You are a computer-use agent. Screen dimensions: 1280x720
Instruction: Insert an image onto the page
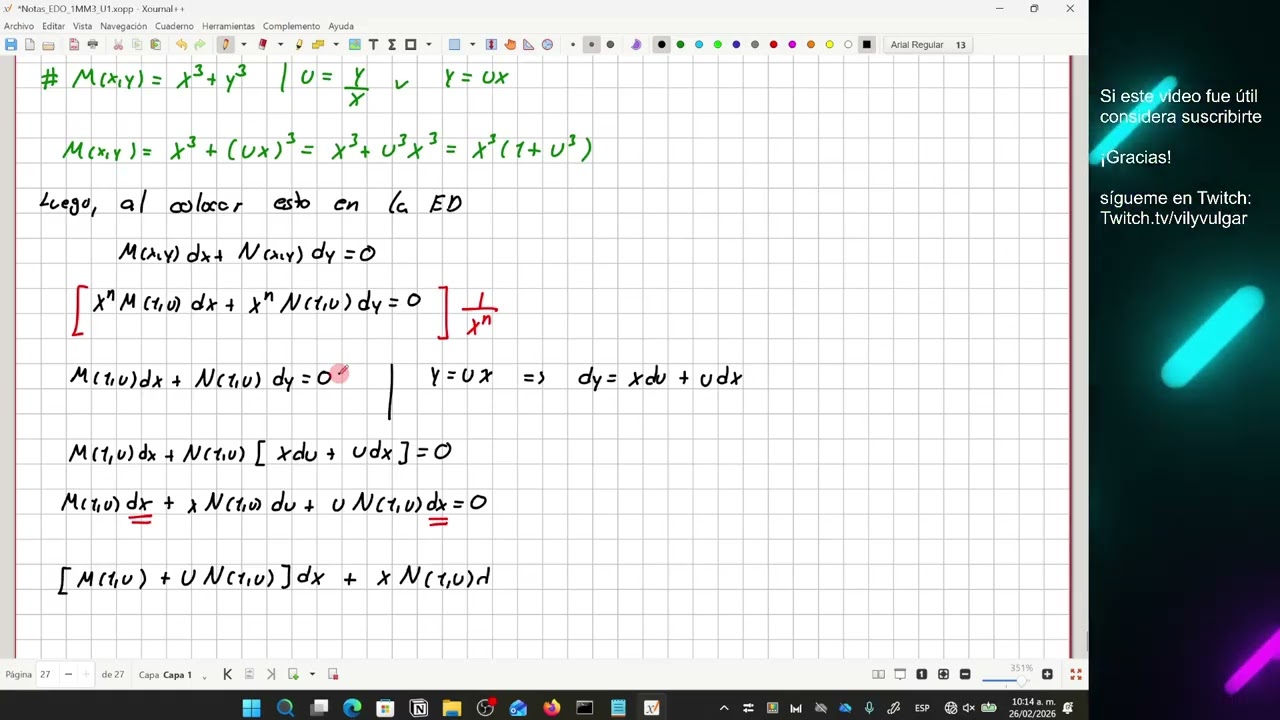tap(354, 44)
